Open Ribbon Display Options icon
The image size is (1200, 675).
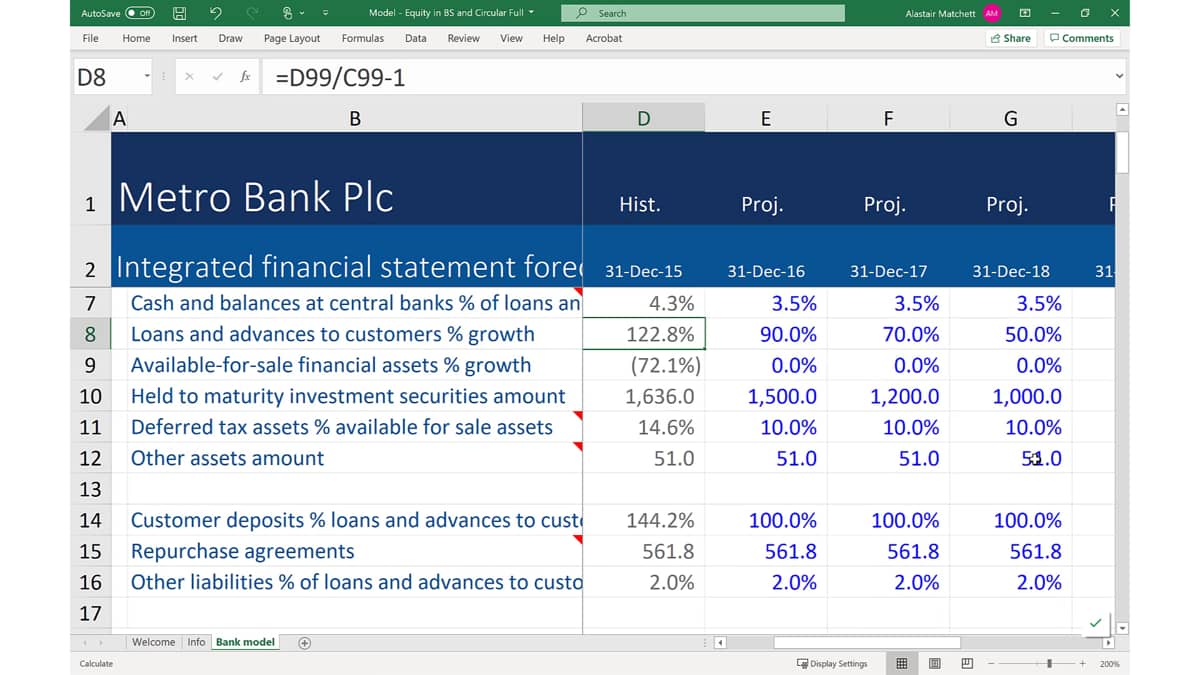[1024, 13]
